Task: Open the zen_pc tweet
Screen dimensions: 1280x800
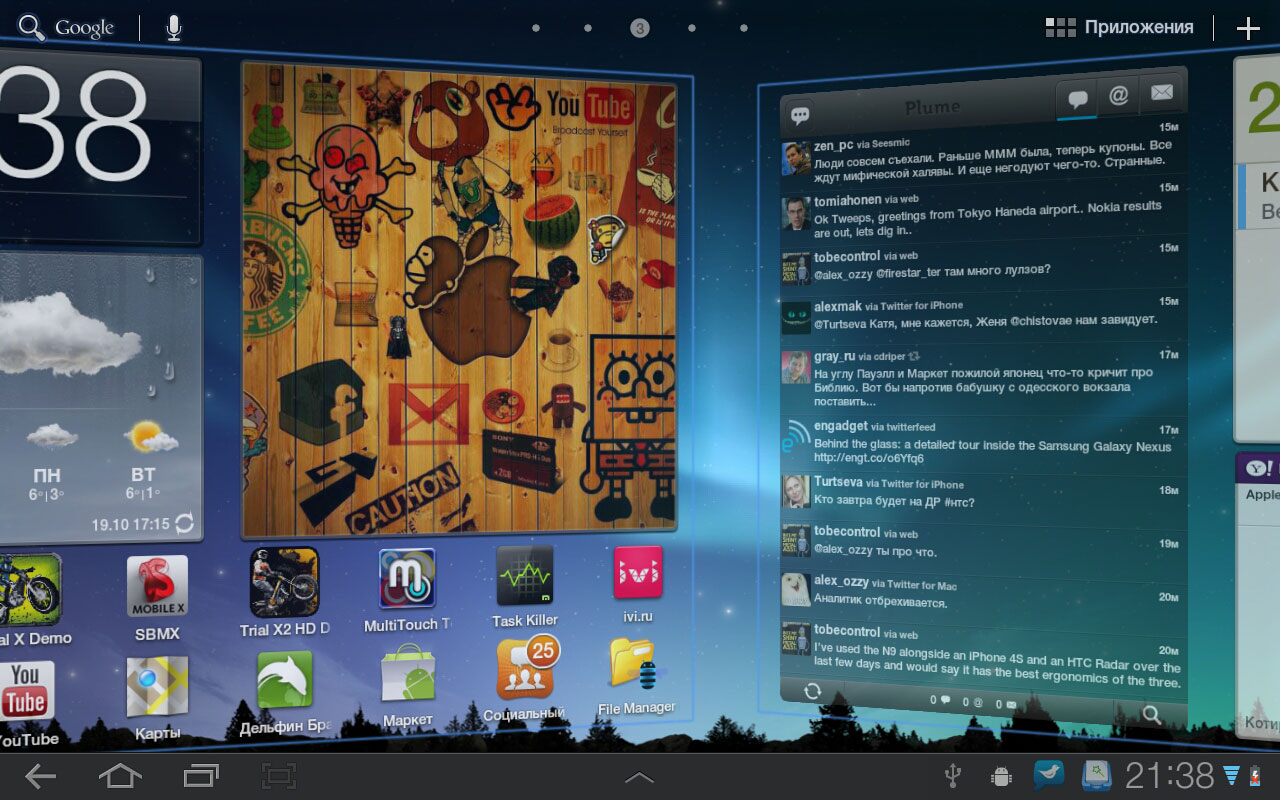Action: coord(982,155)
